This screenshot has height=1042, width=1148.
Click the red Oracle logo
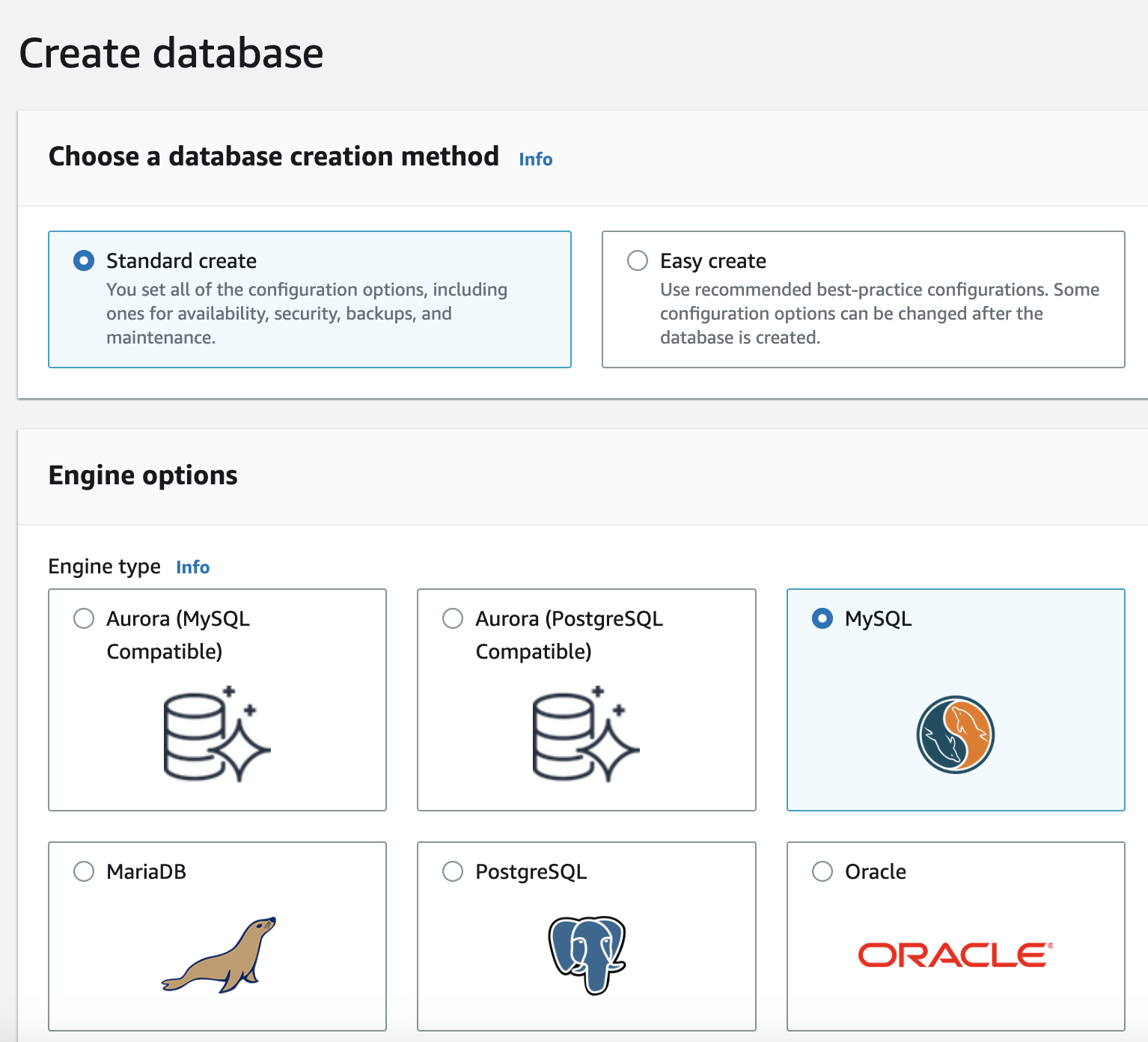click(956, 955)
